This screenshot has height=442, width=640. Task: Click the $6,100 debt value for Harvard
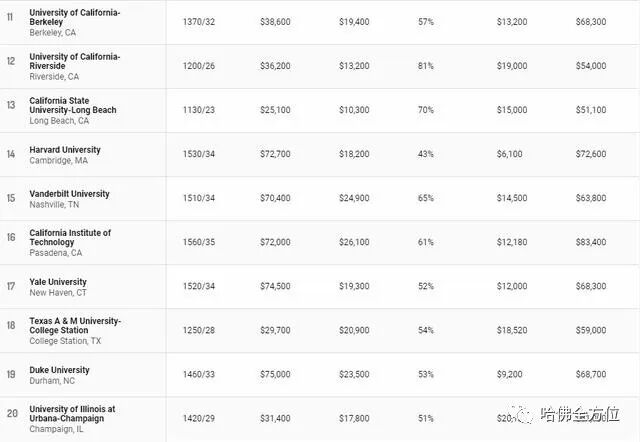point(511,154)
